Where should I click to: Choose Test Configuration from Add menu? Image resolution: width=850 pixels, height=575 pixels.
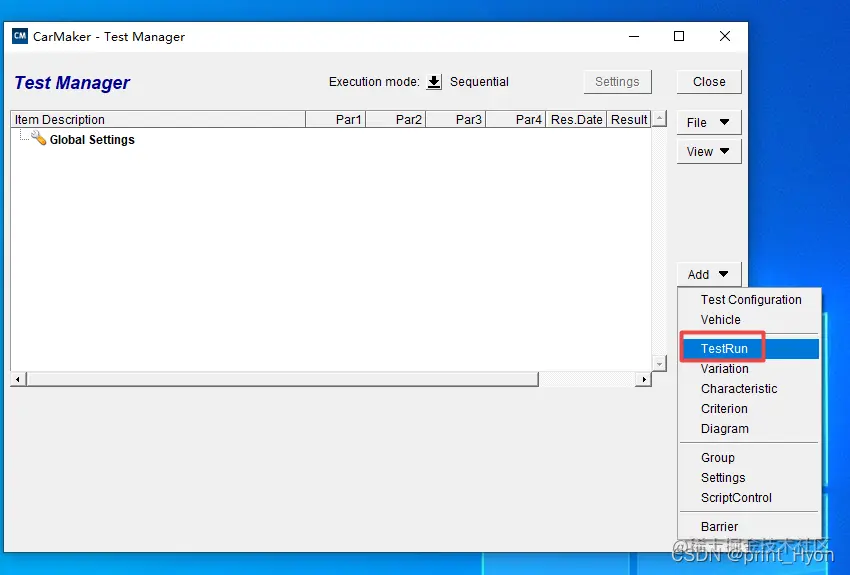coord(749,300)
